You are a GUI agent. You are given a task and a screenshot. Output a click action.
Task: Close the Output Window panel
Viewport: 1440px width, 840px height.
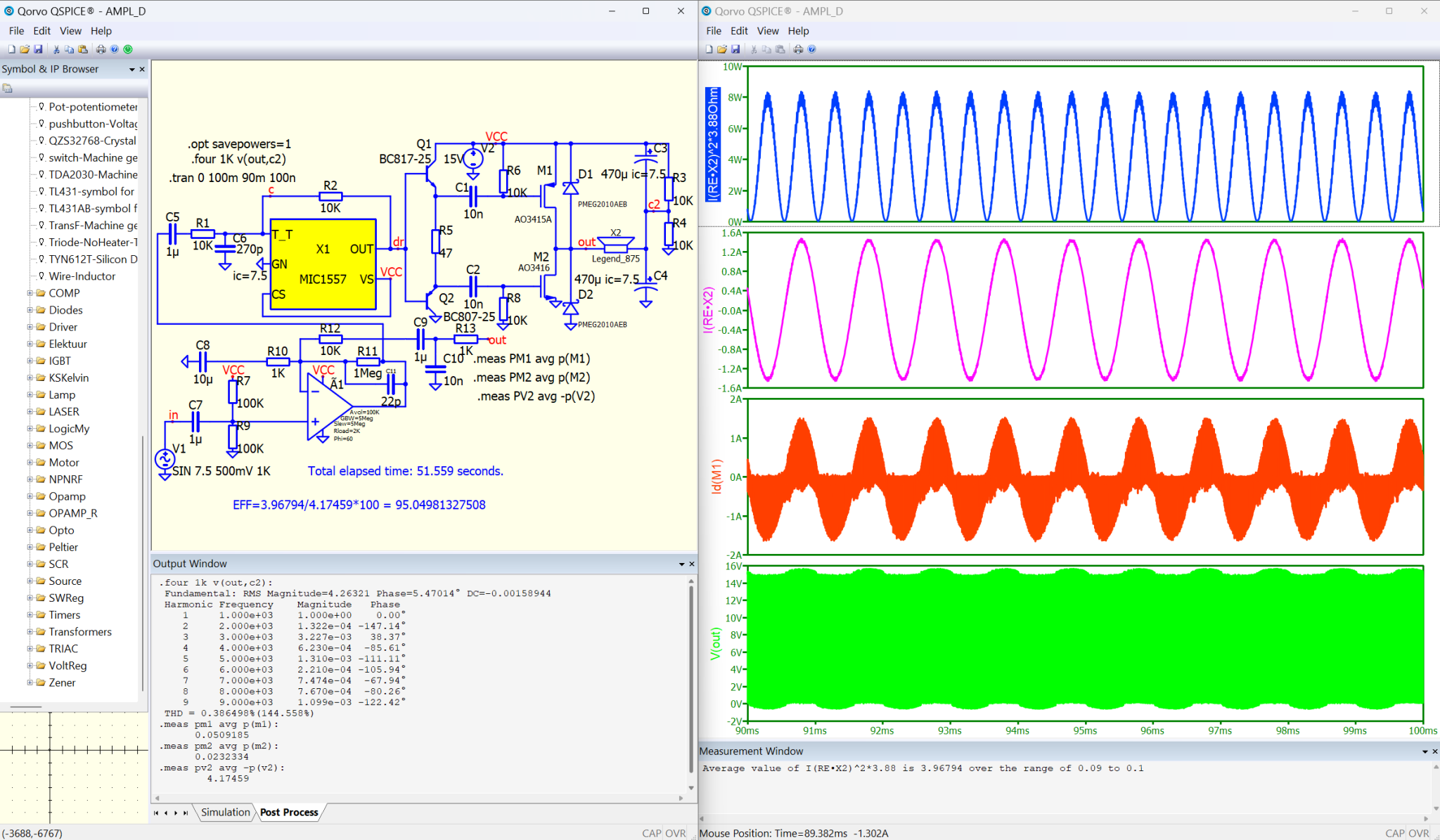click(692, 564)
